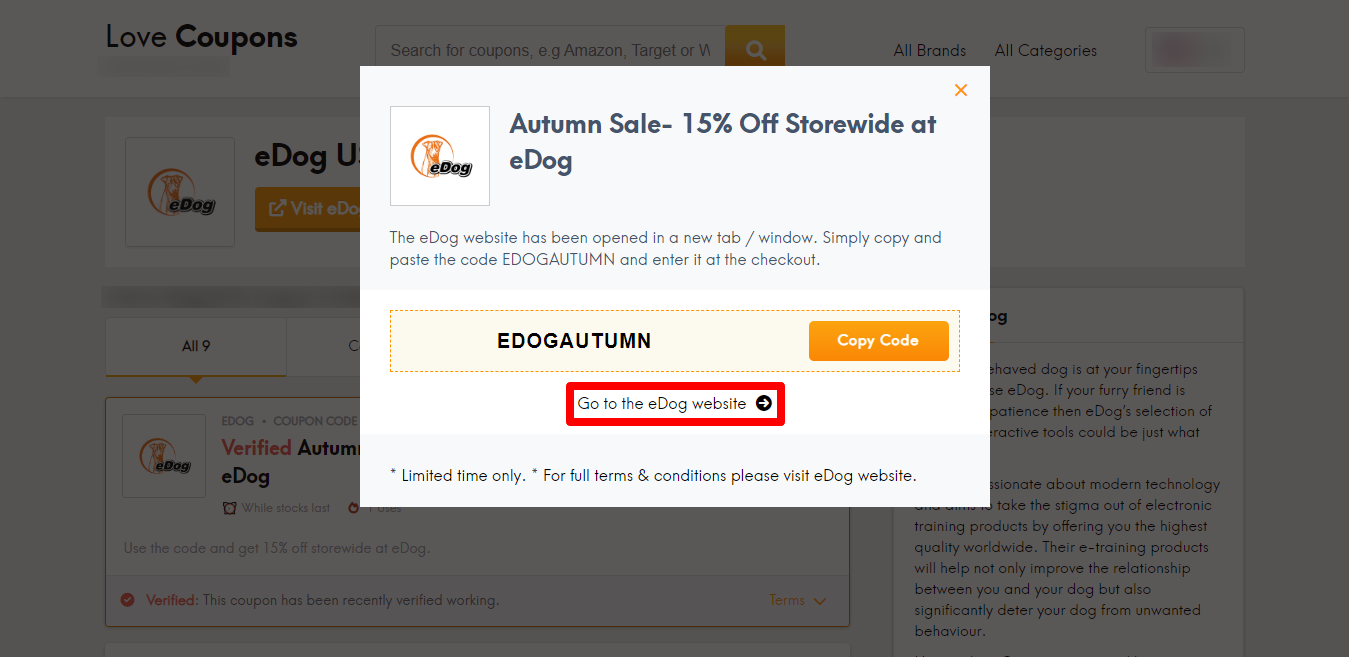
Task: Click the eDog brand logo in the page header
Action: 179,192
